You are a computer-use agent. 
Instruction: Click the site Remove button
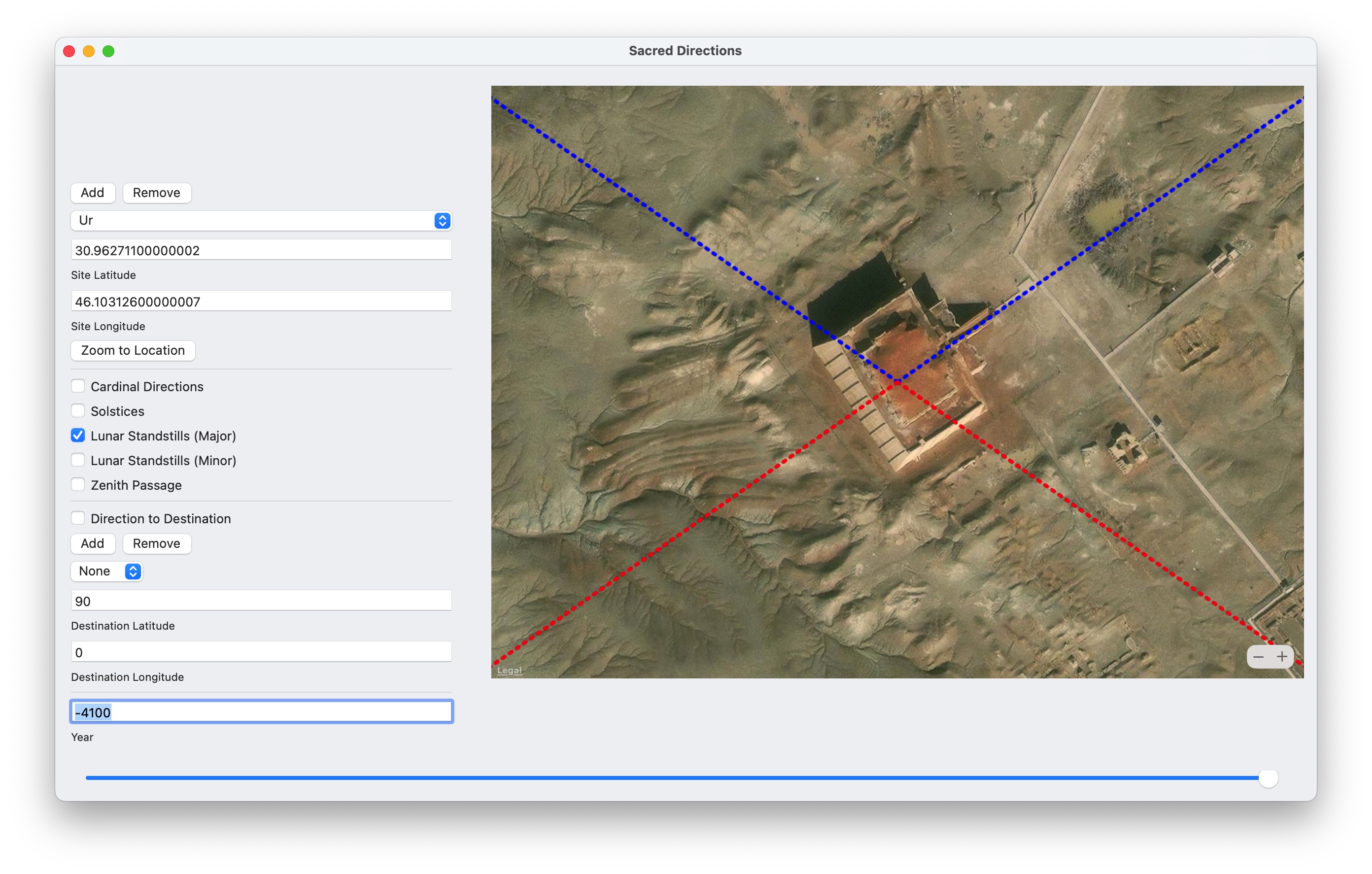tap(156, 193)
